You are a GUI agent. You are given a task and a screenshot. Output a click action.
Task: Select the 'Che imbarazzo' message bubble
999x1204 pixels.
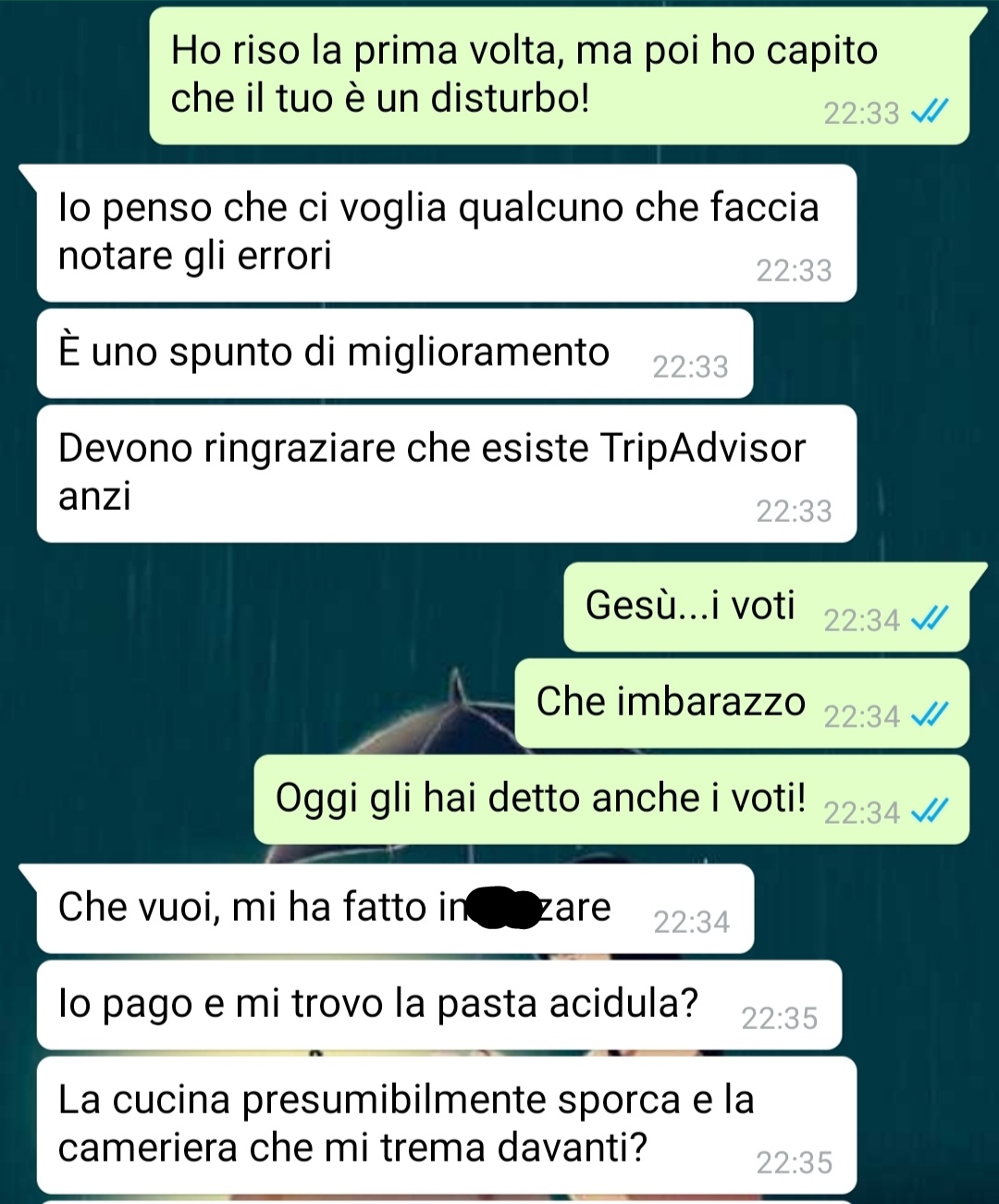click(x=742, y=703)
